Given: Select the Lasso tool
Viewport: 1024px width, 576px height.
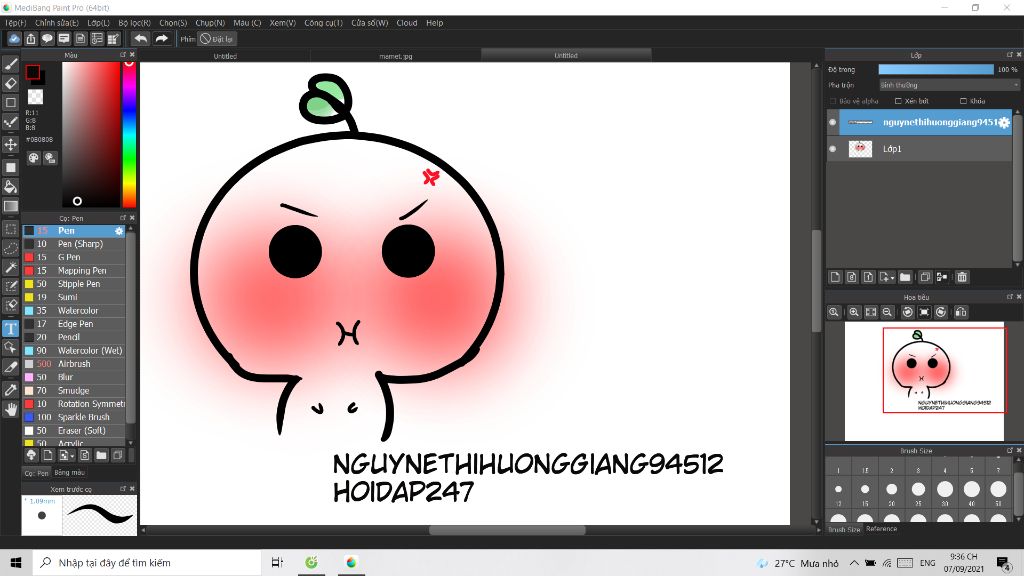Looking at the screenshot, I should 11,248.
